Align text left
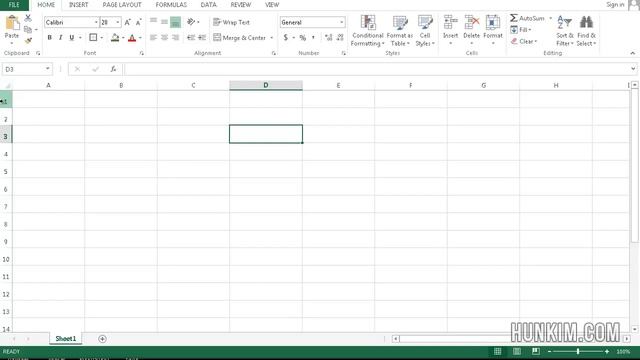640x360 pixels. tap(153, 38)
